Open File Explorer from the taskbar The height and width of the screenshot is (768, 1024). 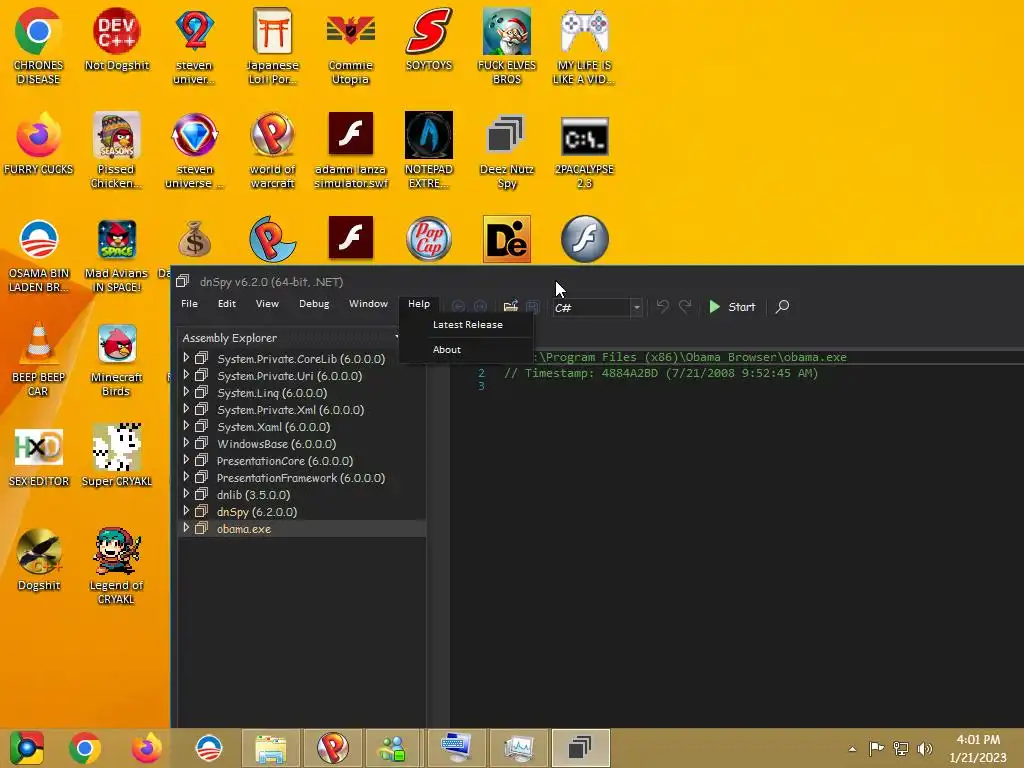270,748
